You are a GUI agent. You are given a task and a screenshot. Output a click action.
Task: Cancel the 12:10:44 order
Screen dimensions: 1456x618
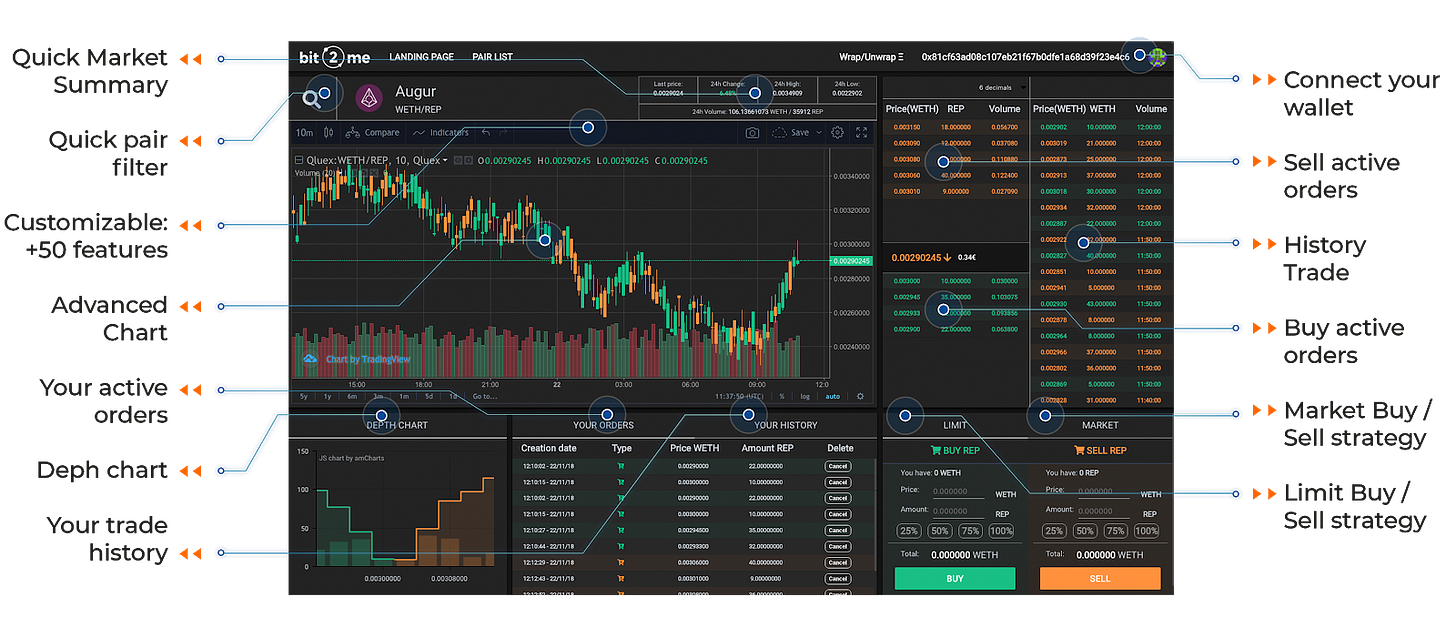[x=838, y=547]
